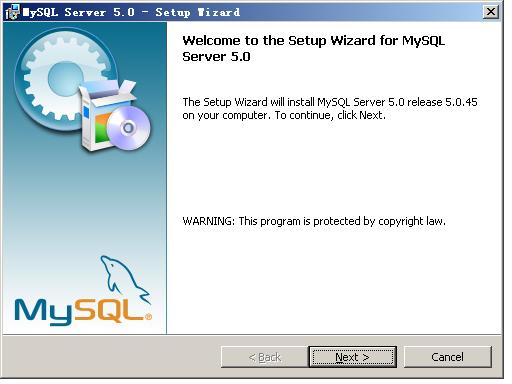Click the 'To continue, click Next' sentence

pyautogui.click(x=330, y=115)
